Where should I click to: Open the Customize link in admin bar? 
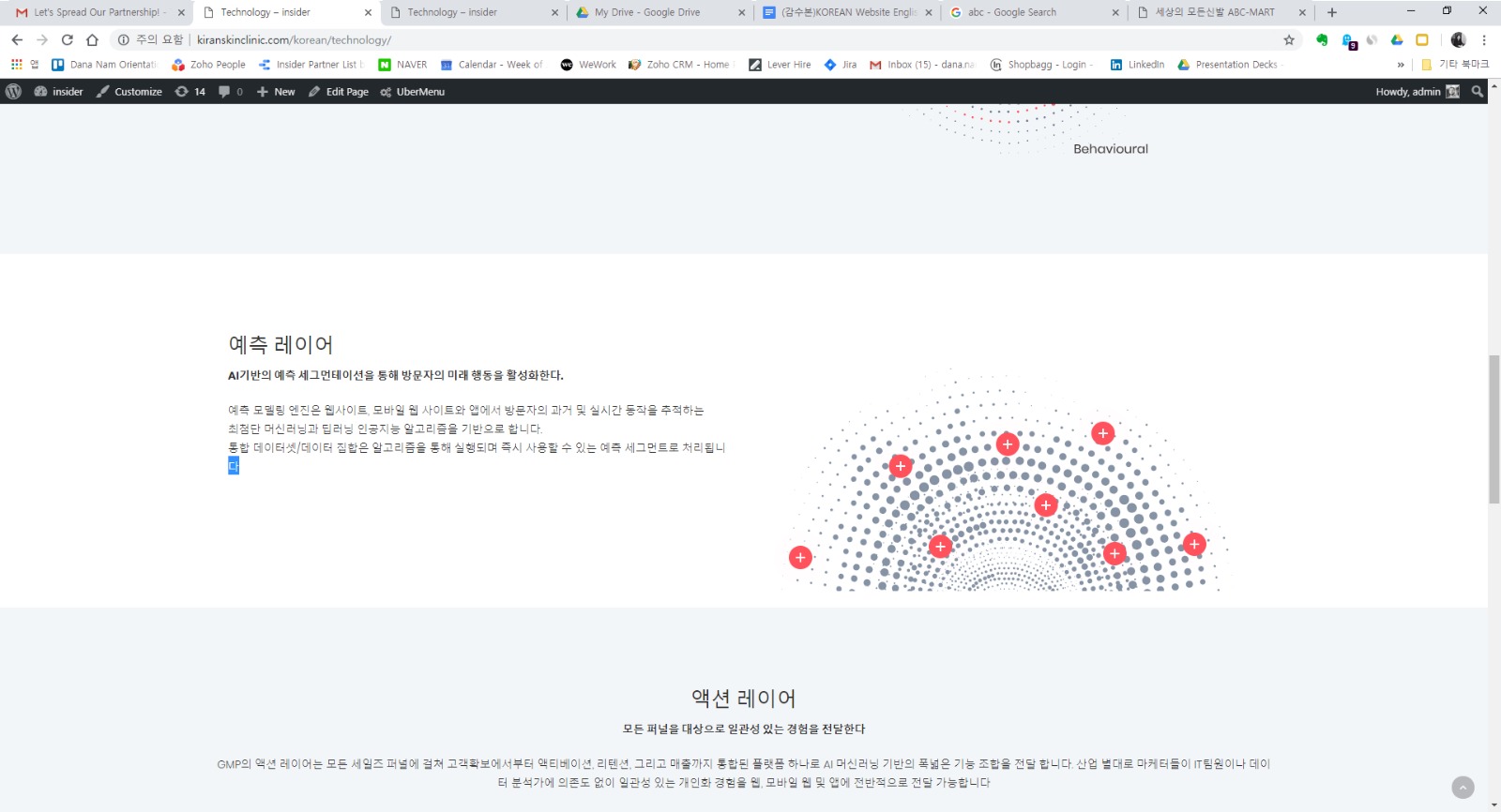coord(129,92)
